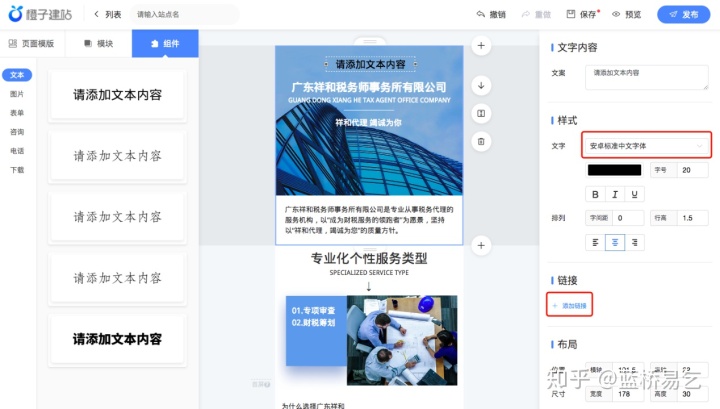Open 预览 preview
The height and width of the screenshot is (409, 720).
point(627,14)
